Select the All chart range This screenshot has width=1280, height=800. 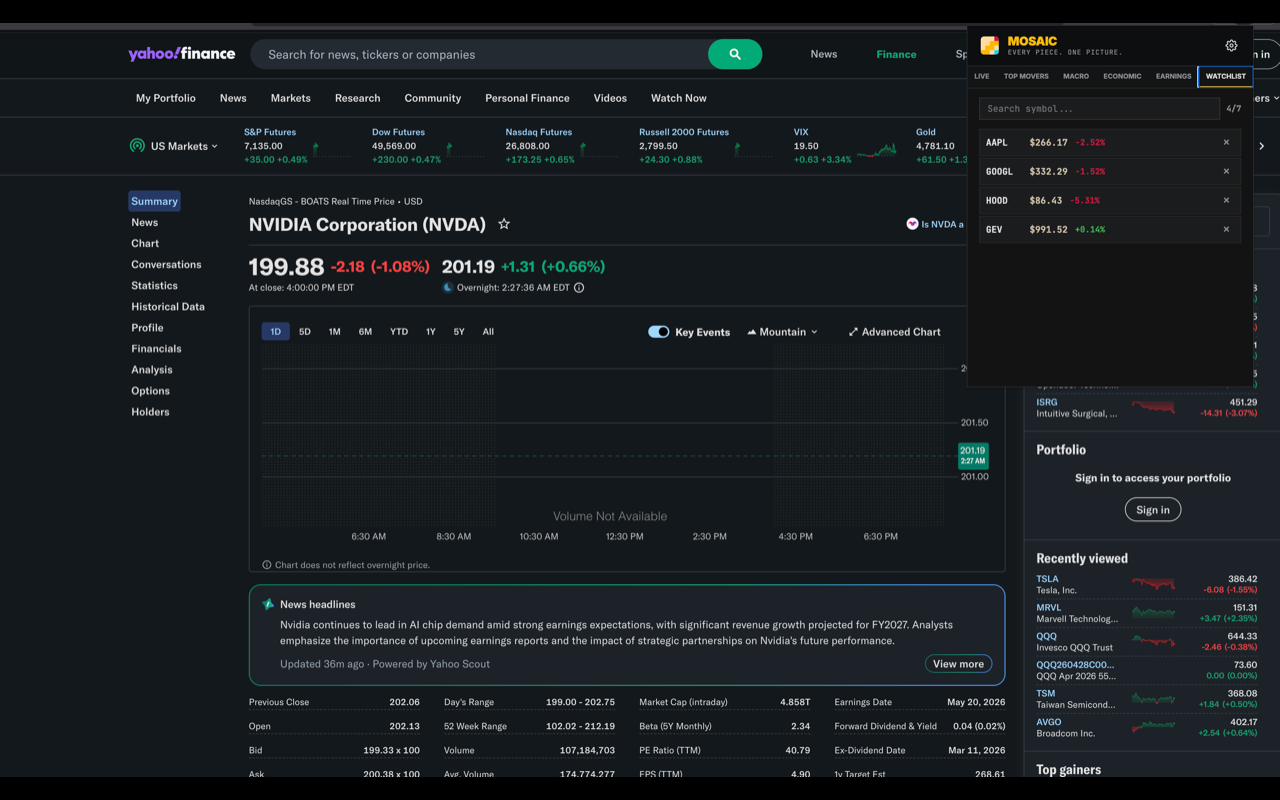488,331
